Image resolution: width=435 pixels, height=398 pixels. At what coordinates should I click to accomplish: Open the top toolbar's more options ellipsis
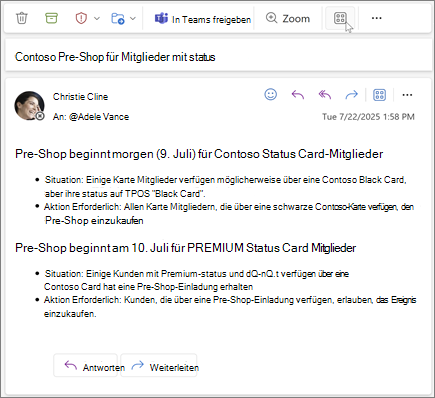[x=377, y=18]
